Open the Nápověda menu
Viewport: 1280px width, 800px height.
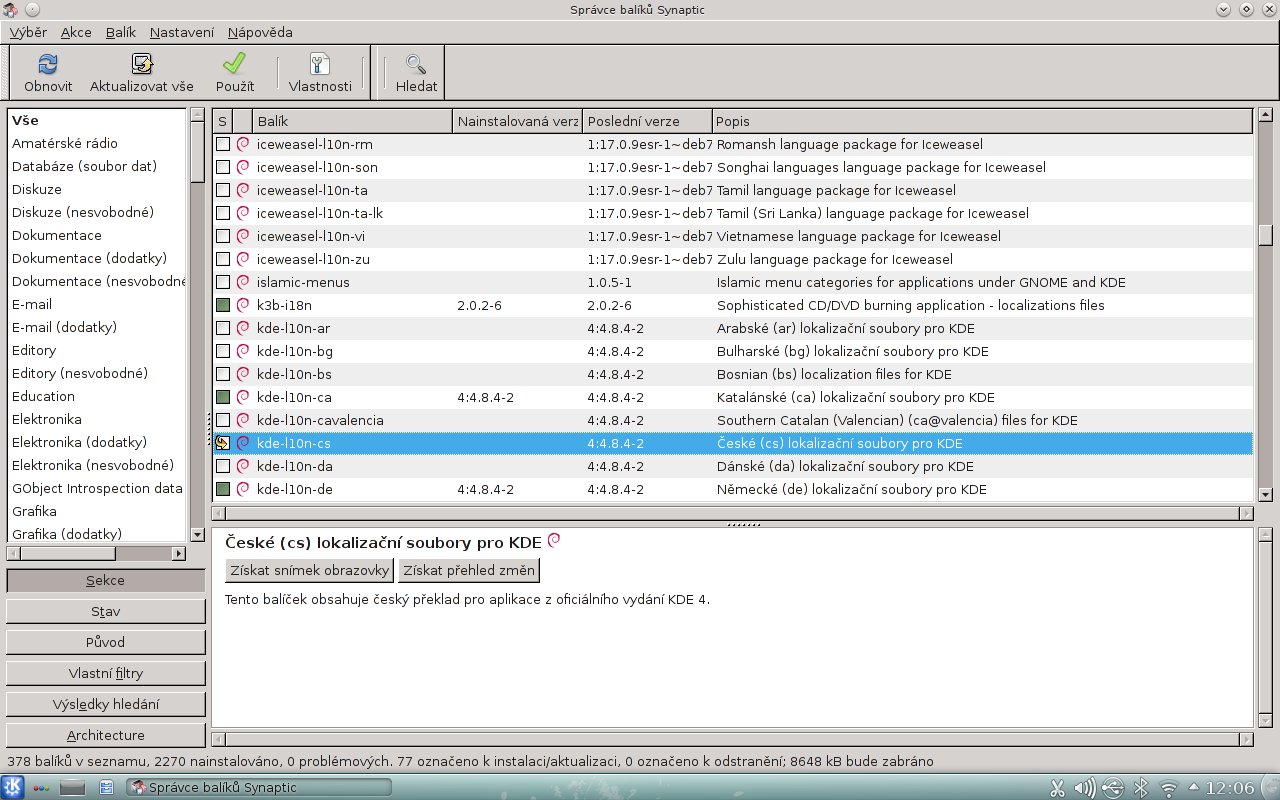pos(260,32)
